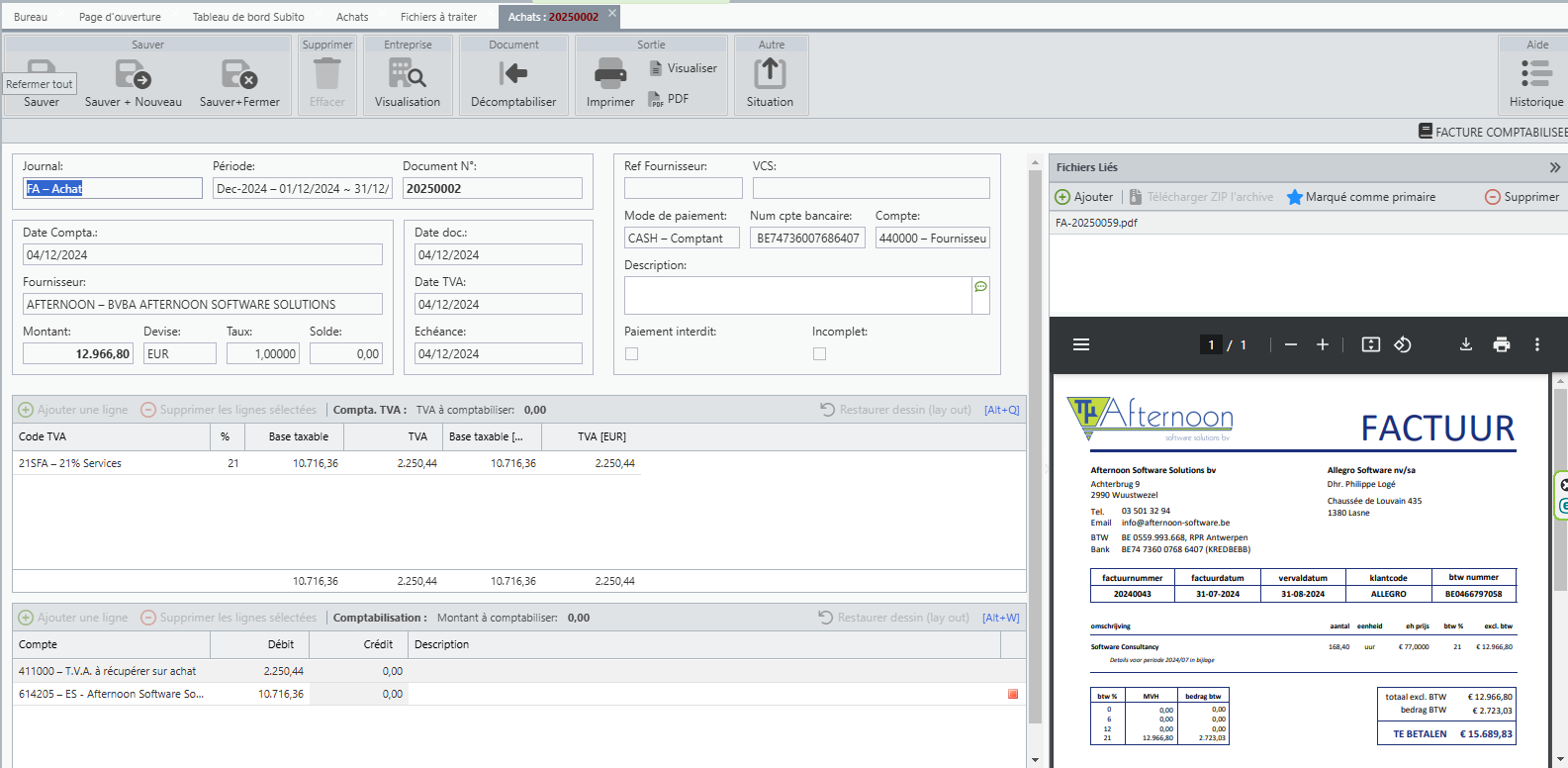Click the VCS input field

click(x=872, y=188)
